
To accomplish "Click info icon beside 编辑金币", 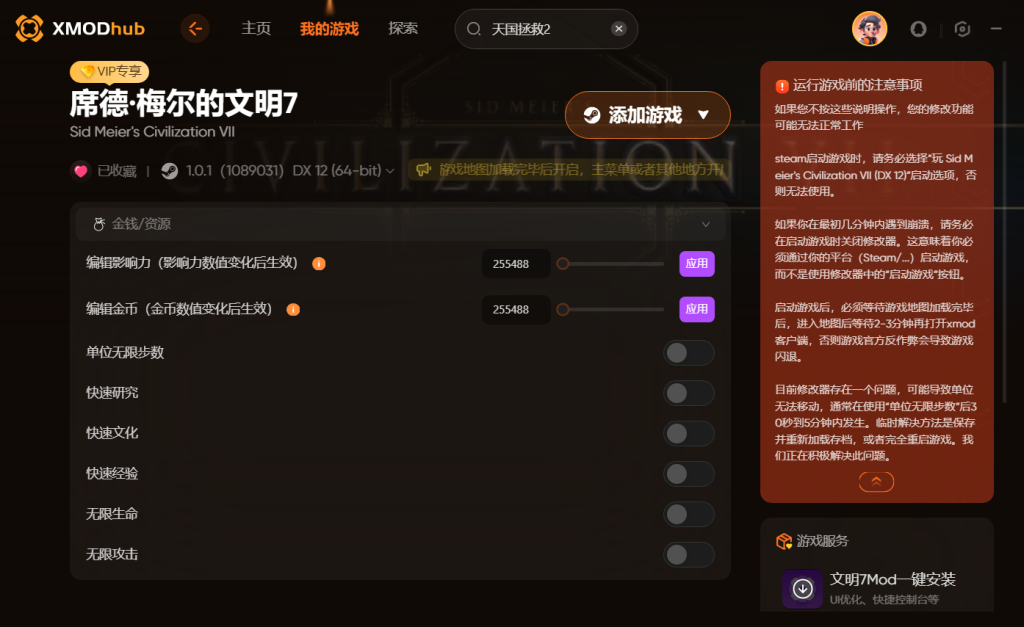I will pos(293,310).
